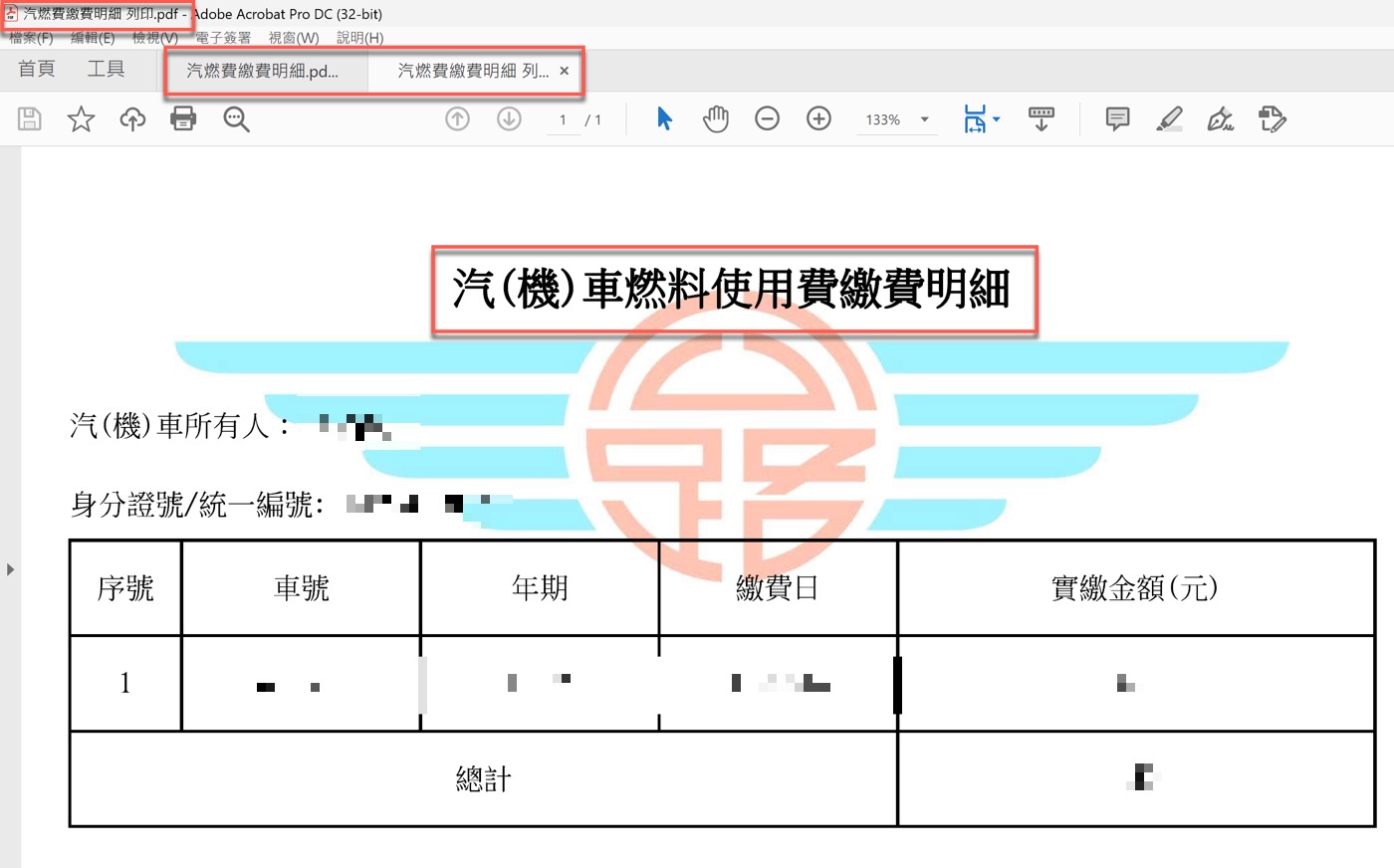The image size is (1394, 868).
Task: Print the document with the printer icon
Action: (183, 119)
